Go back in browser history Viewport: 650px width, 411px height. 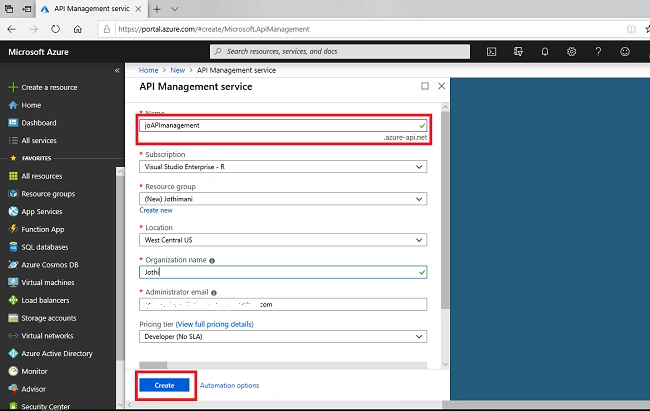[x=11, y=29]
